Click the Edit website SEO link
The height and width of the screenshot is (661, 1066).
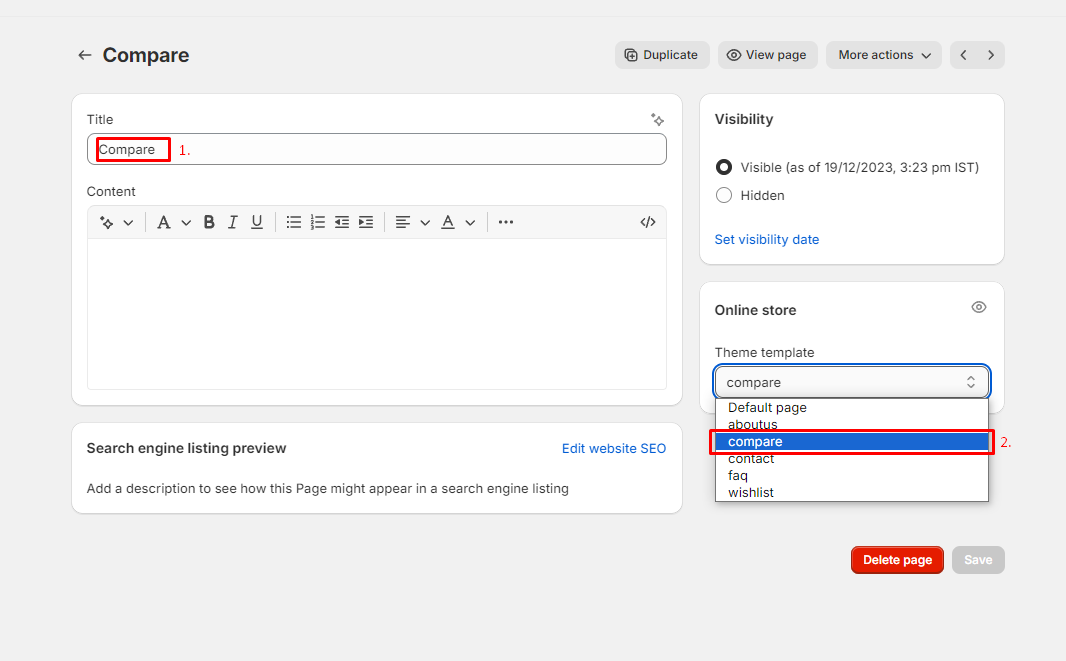(x=614, y=449)
